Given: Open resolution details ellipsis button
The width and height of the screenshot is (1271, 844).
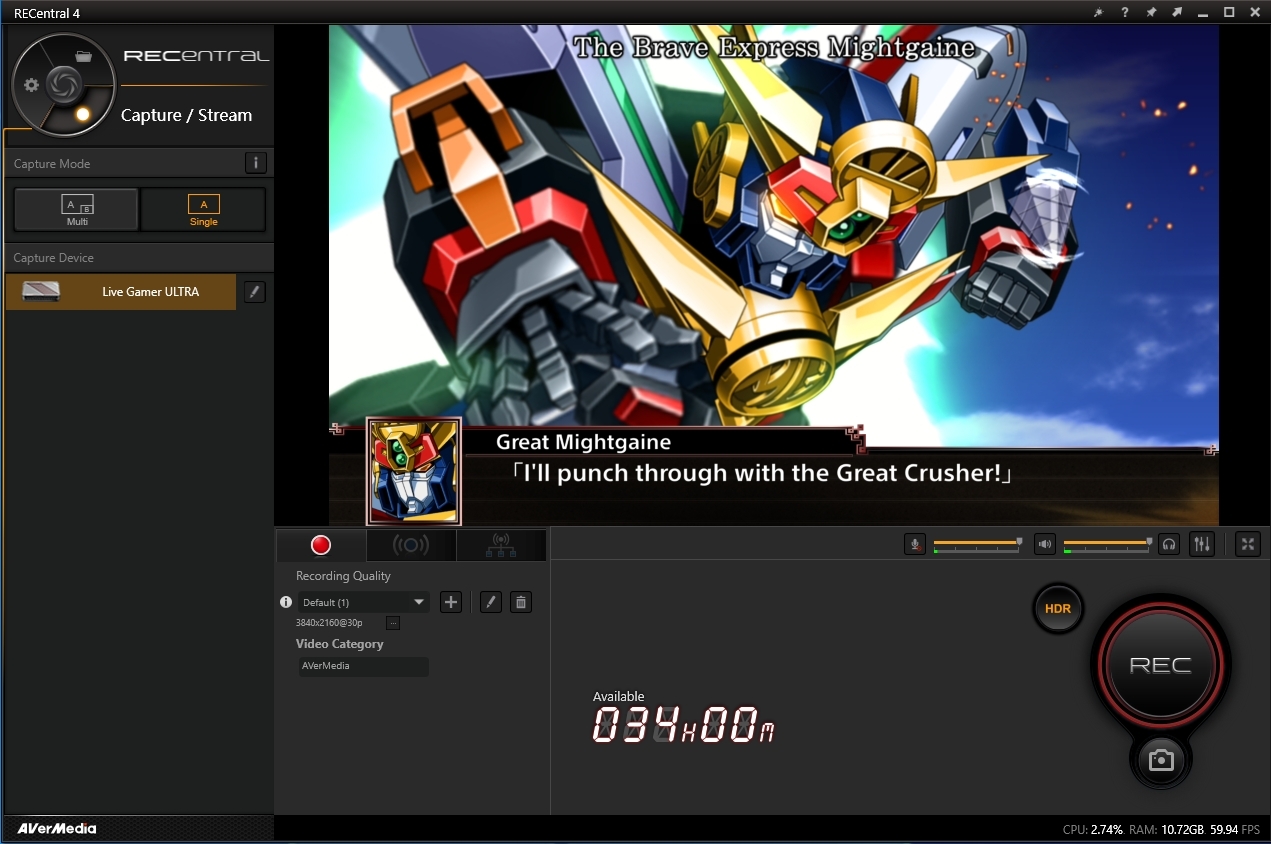Looking at the screenshot, I should tap(393, 623).
